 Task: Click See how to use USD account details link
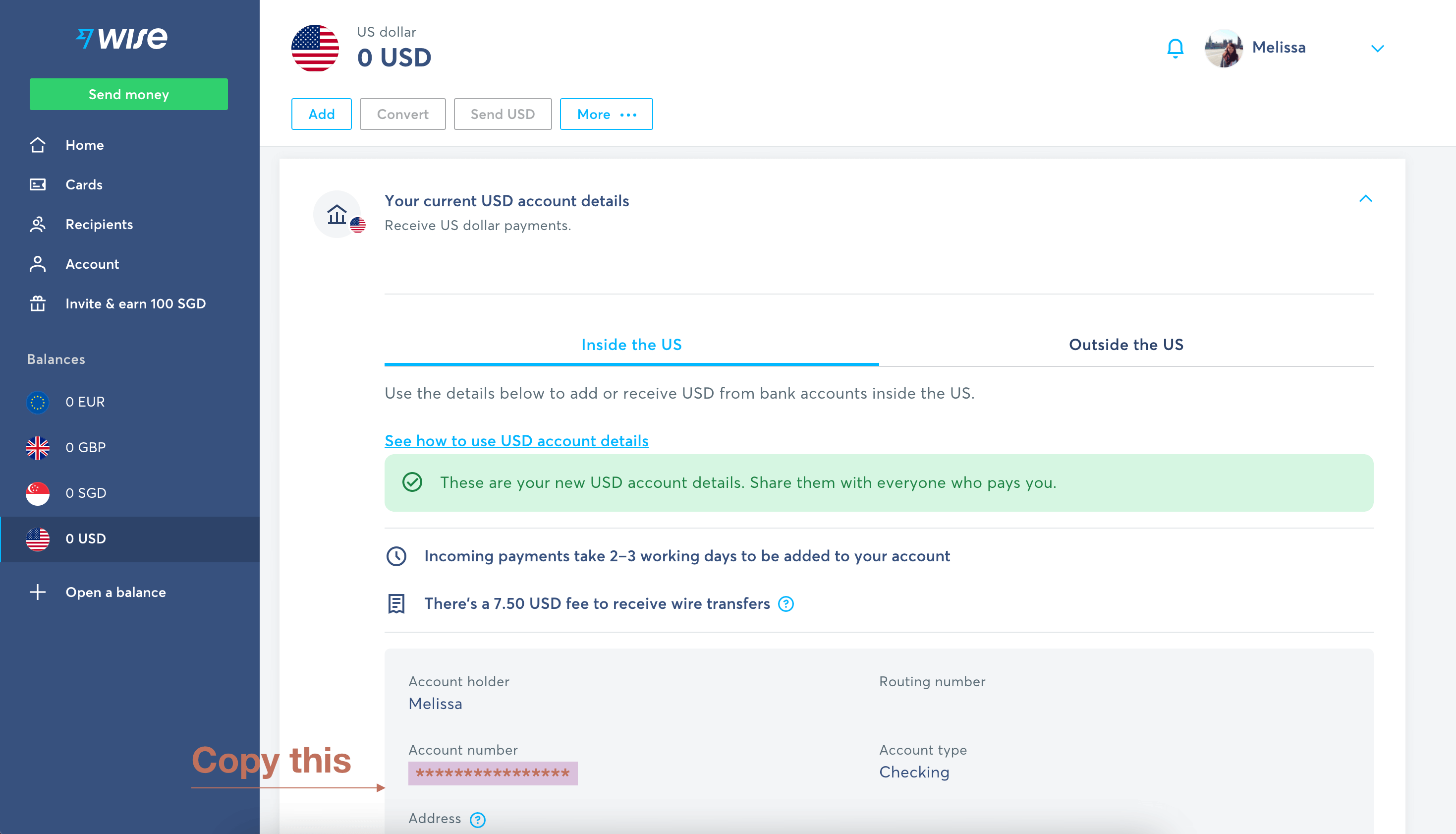516,441
